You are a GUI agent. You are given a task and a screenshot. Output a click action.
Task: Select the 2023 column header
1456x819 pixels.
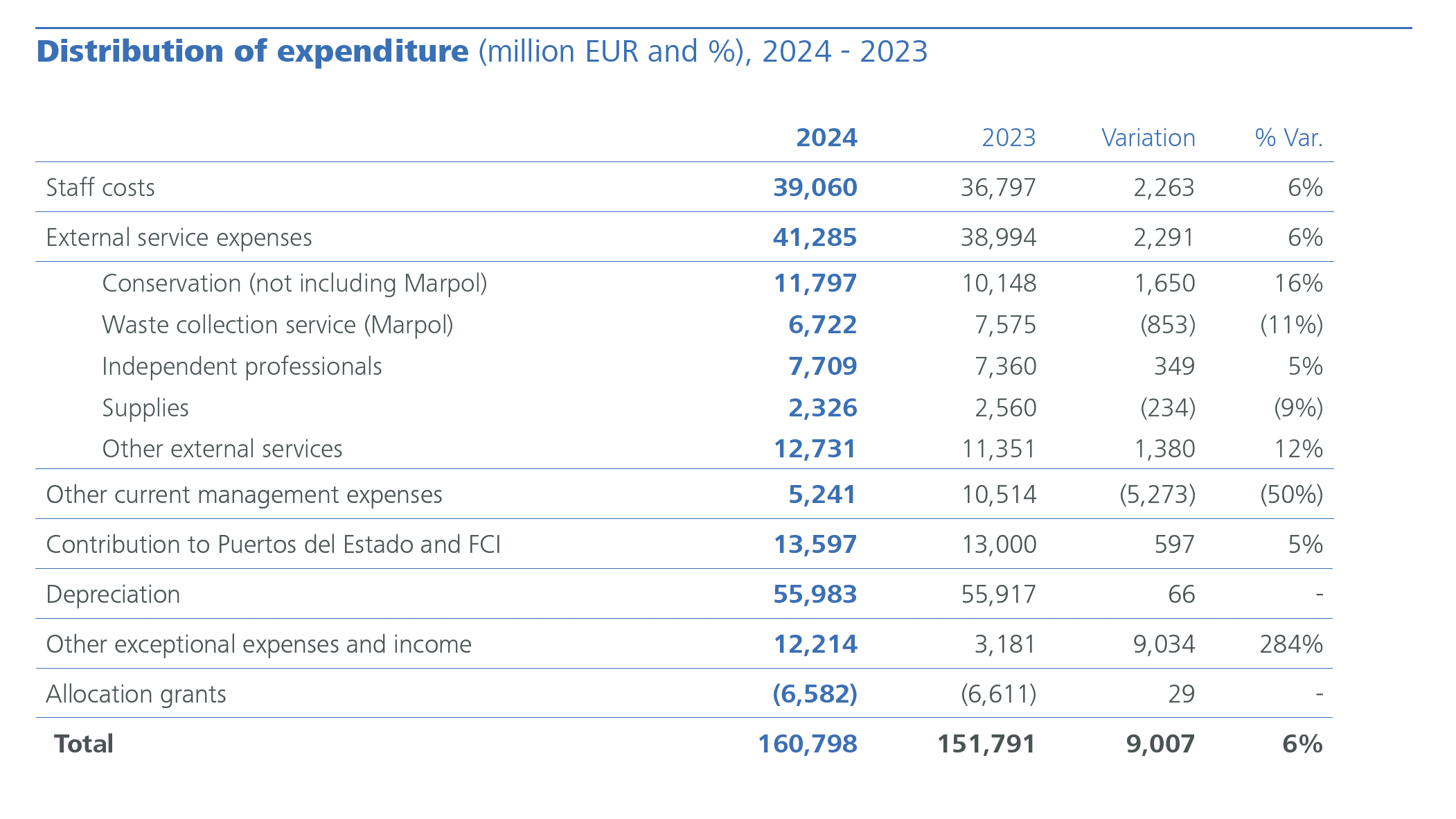click(x=1007, y=138)
